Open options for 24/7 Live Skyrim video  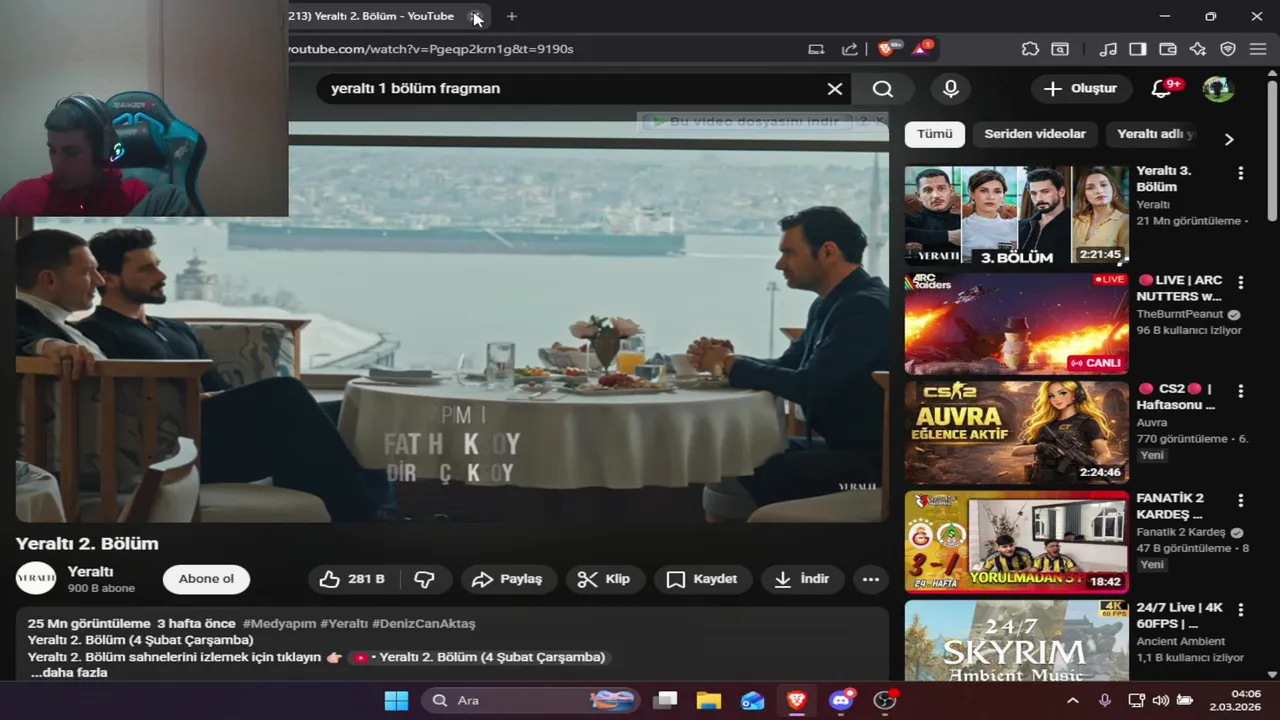(x=1240, y=608)
